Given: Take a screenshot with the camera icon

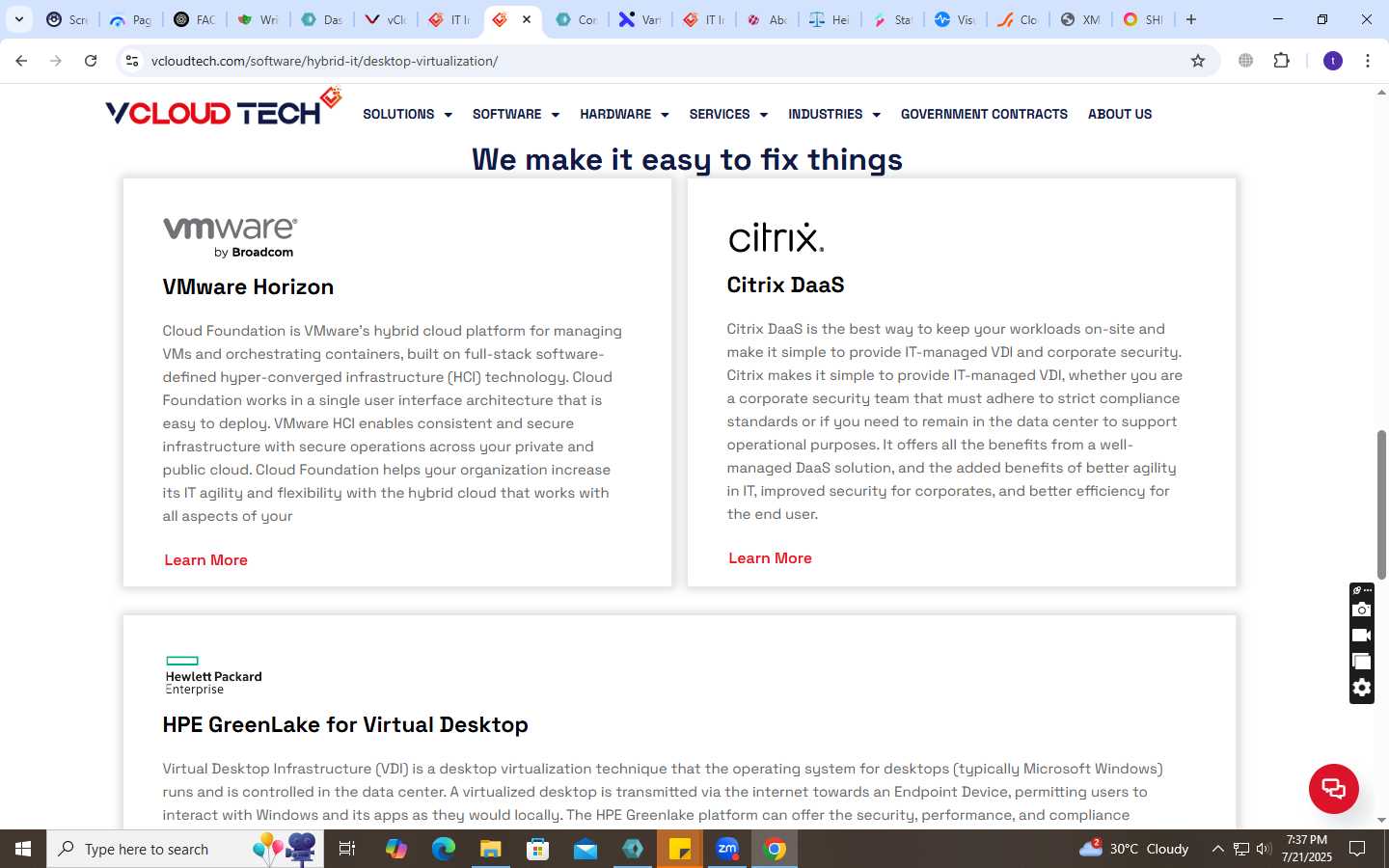Looking at the screenshot, I should coord(1361,610).
